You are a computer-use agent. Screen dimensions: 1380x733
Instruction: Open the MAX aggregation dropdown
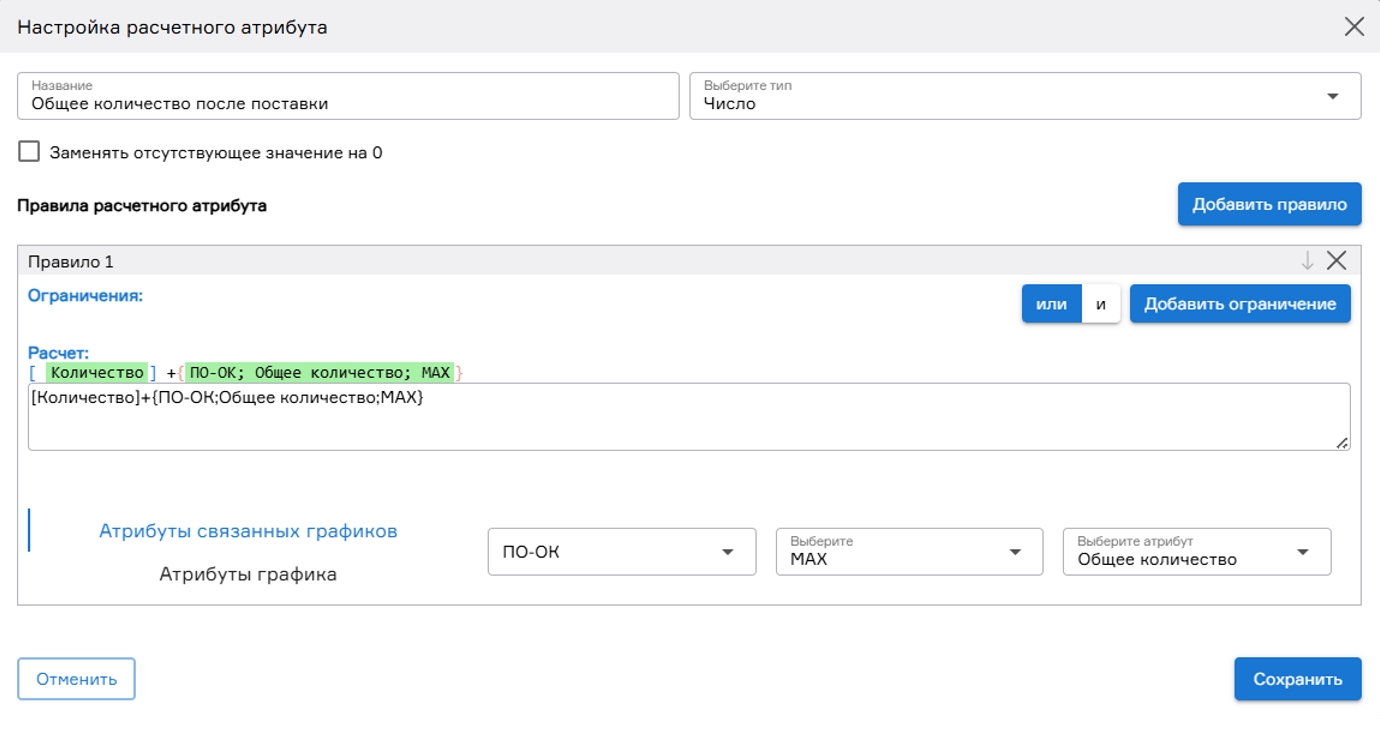pos(908,551)
